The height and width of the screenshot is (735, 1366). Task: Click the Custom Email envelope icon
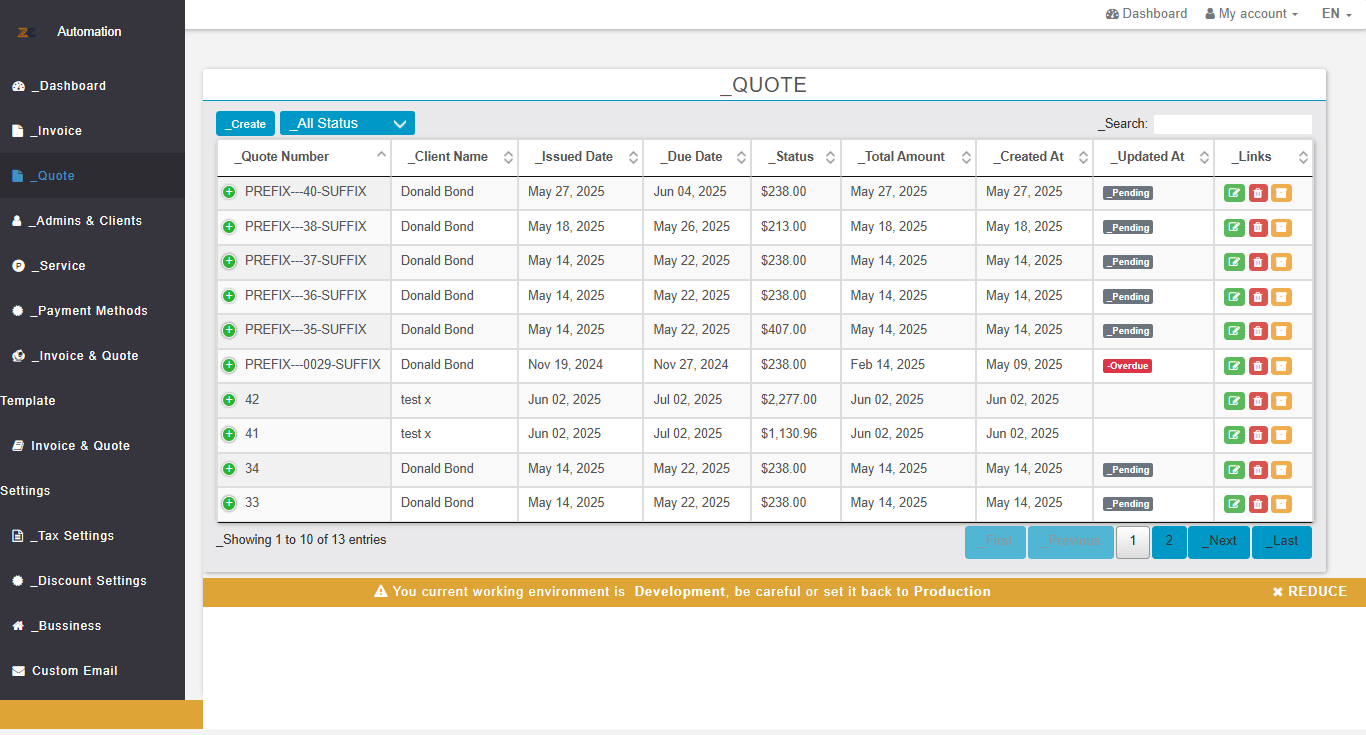coord(18,671)
